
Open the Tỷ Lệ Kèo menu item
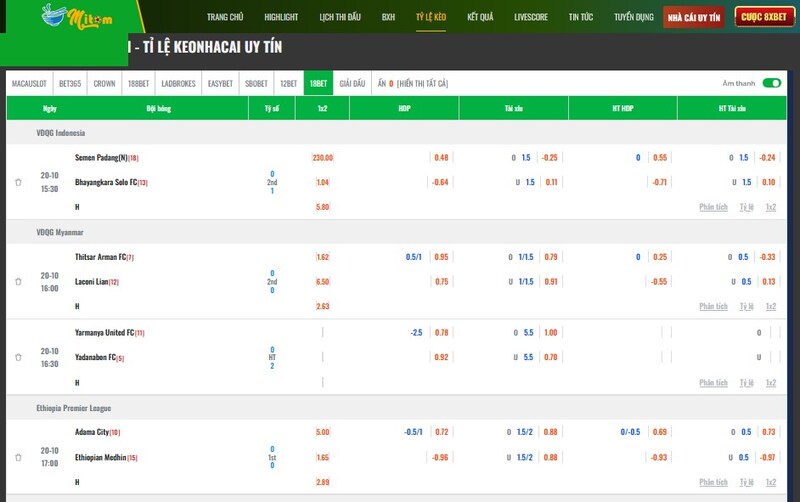tap(432, 17)
